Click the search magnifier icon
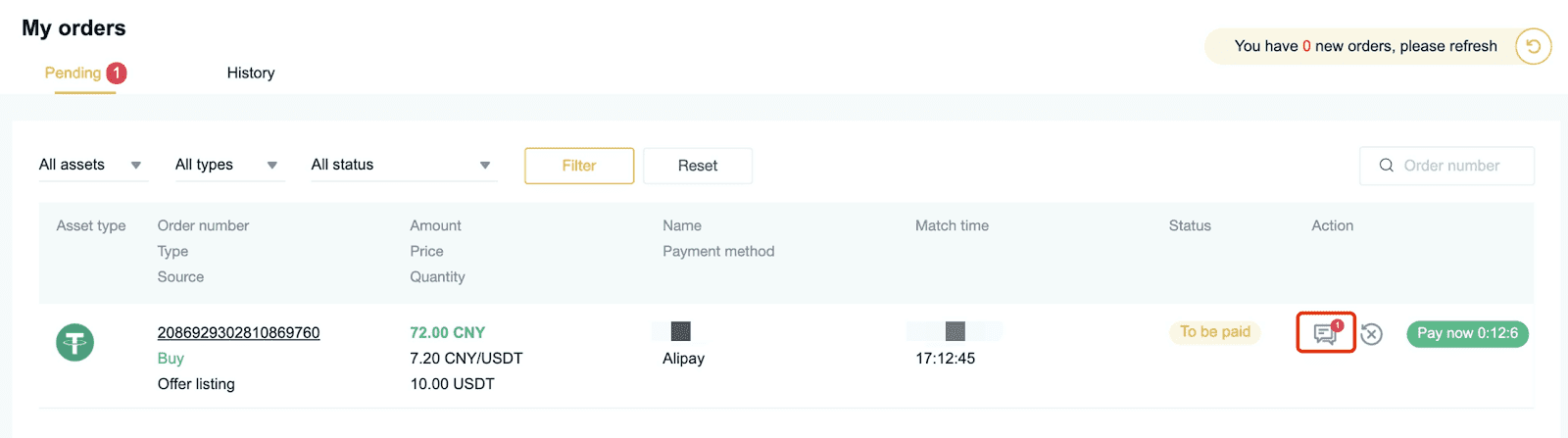Screen dimensions: 1568x438 coord(1387,166)
